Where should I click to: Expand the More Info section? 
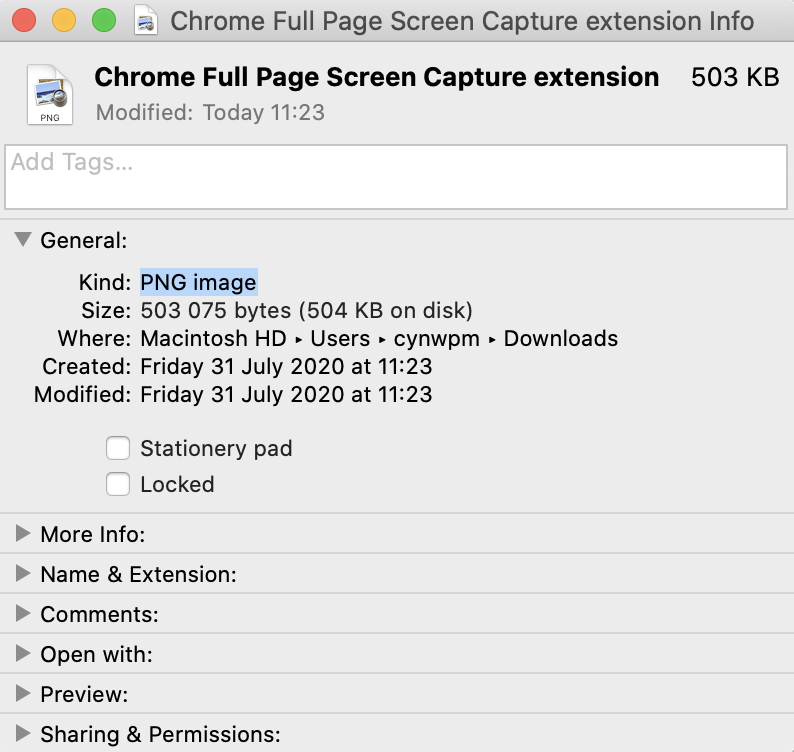23,533
